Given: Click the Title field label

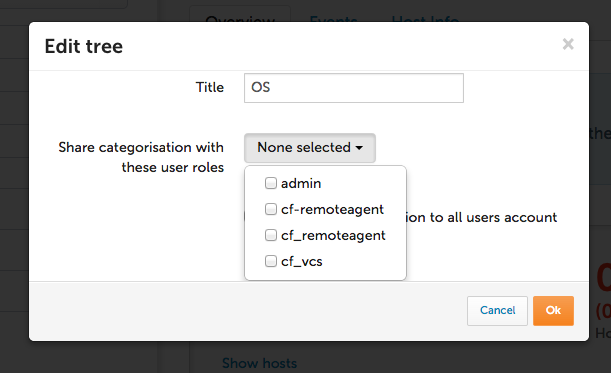Looking at the screenshot, I should (x=210, y=87).
